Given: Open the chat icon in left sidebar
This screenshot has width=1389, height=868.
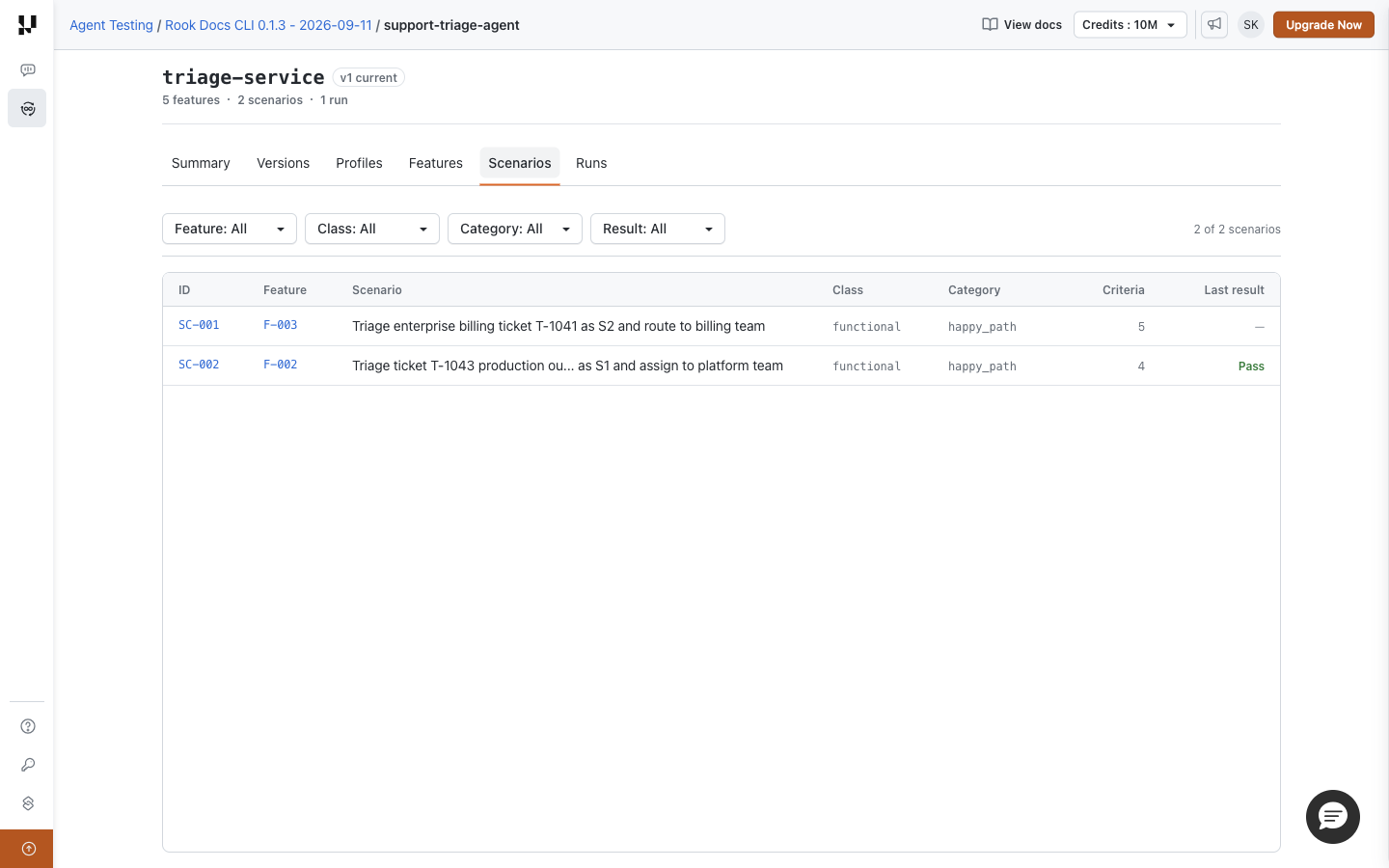Looking at the screenshot, I should coord(28,69).
